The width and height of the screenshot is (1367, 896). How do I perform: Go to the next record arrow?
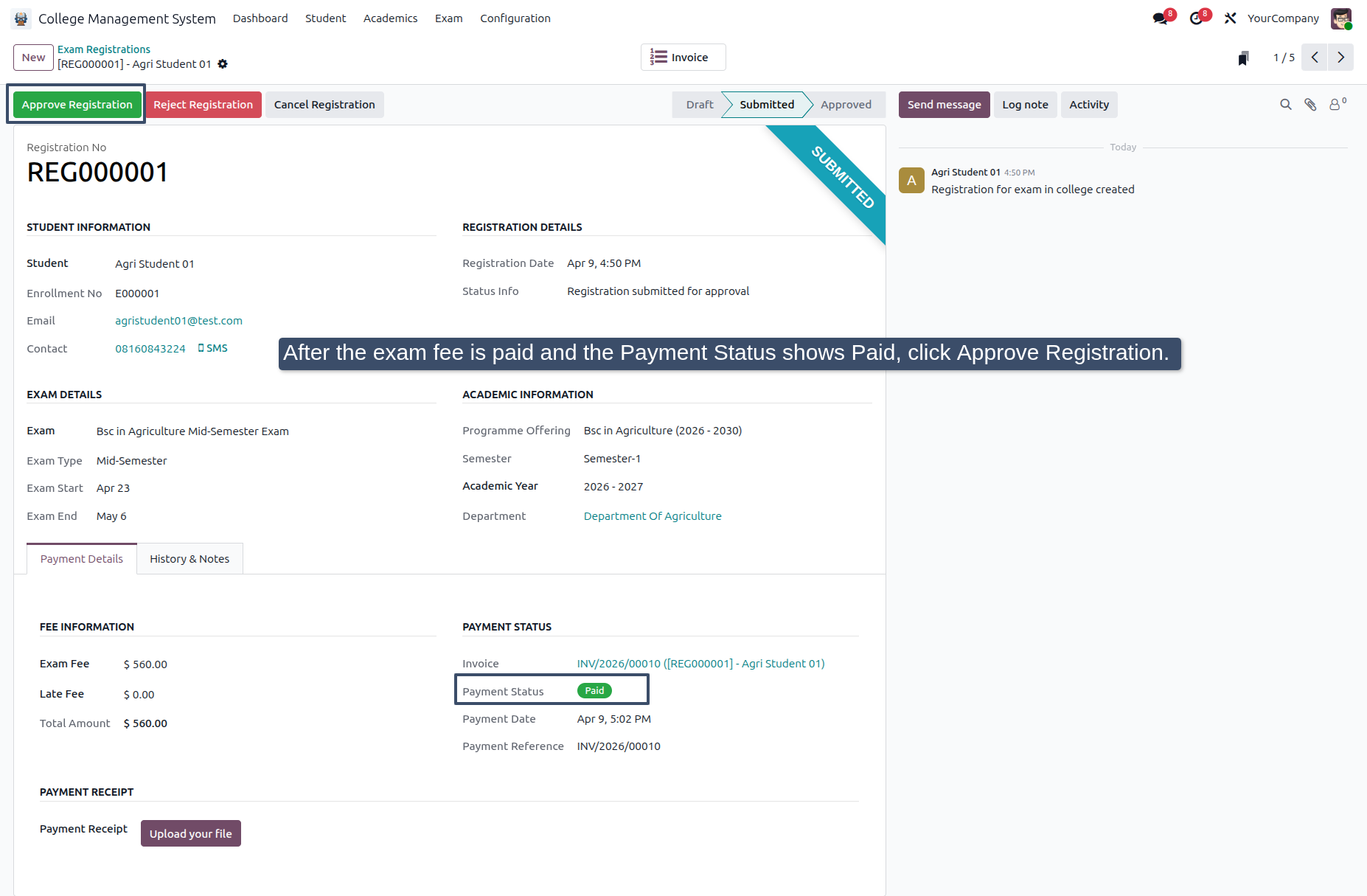coord(1341,58)
